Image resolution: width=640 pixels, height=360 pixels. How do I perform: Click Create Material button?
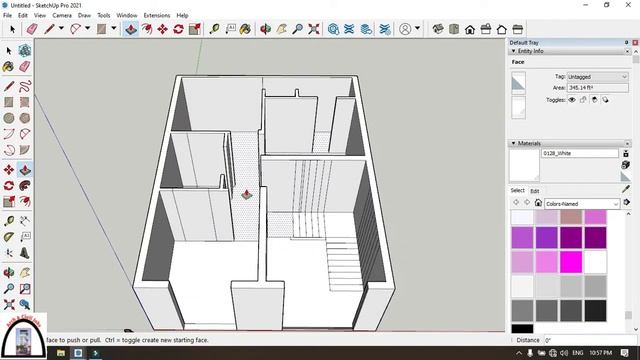(x=626, y=164)
